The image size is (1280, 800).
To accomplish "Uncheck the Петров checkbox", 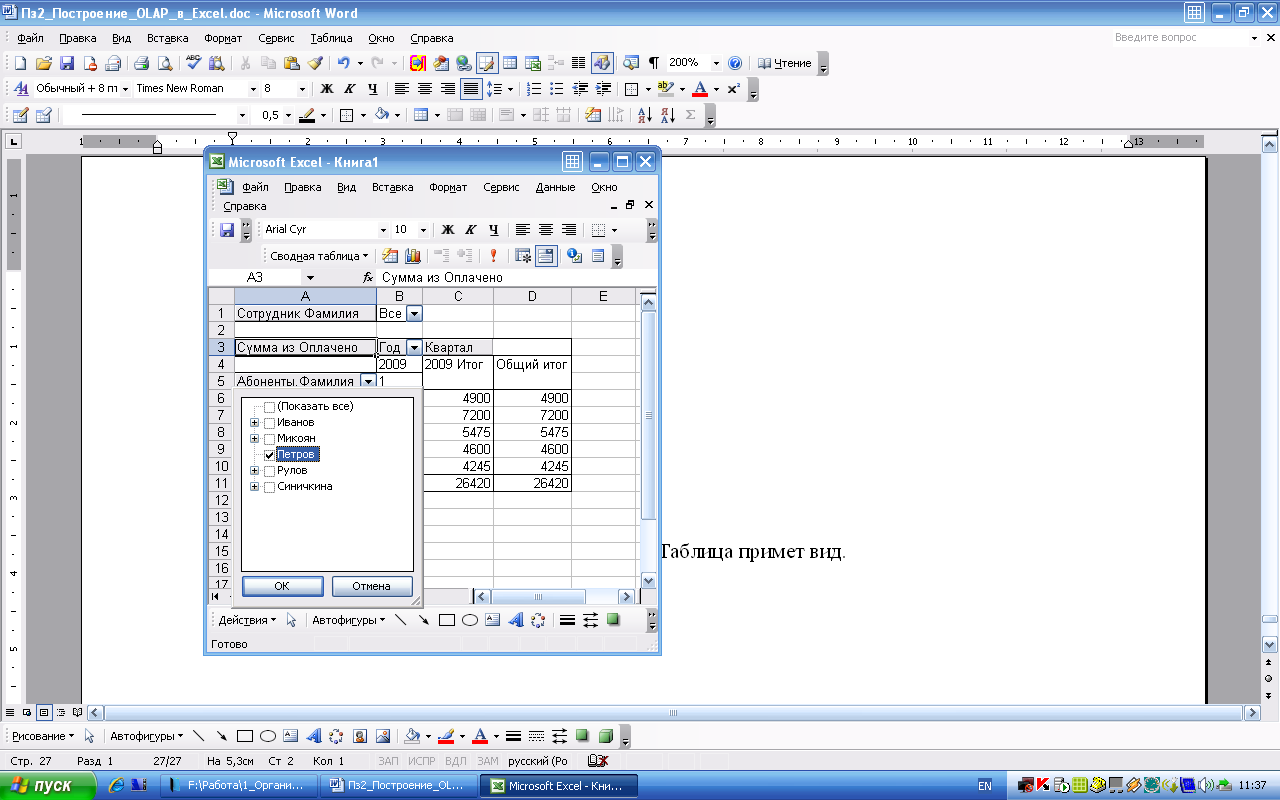I will [x=269, y=455].
